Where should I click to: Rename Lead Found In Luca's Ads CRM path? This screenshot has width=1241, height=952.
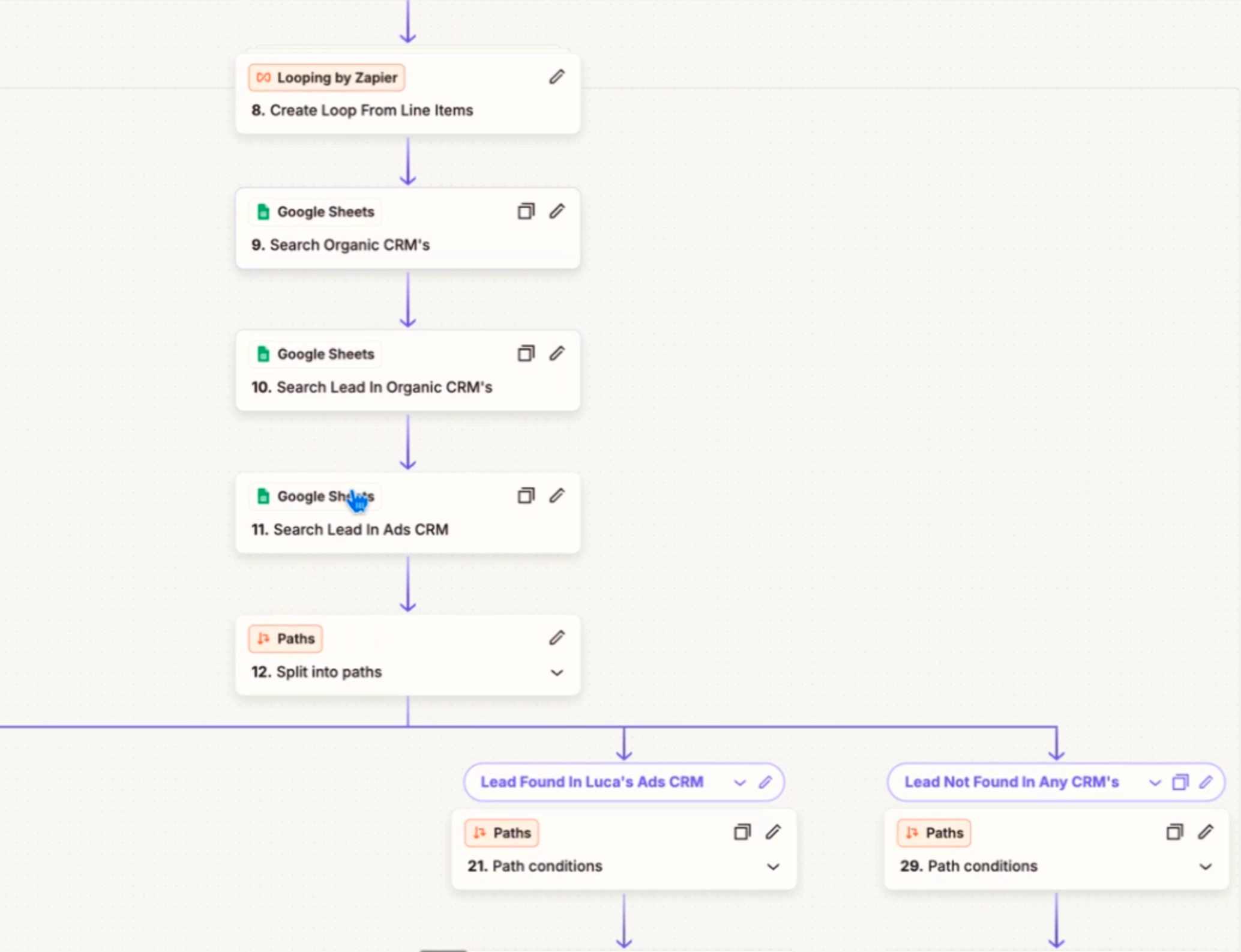(765, 782)
